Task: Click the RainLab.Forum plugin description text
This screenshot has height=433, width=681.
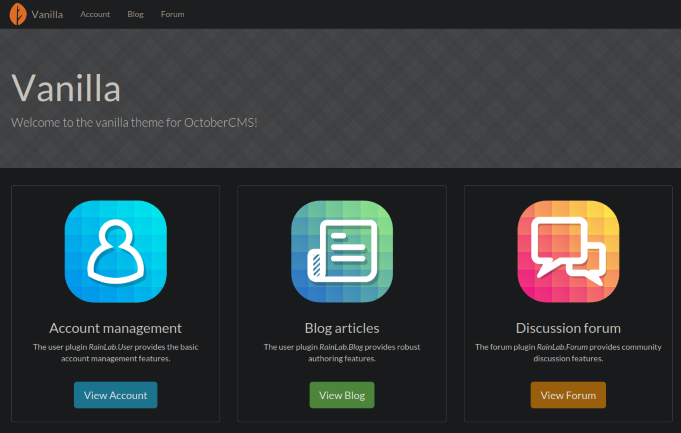Action: (x=568, y=353)
